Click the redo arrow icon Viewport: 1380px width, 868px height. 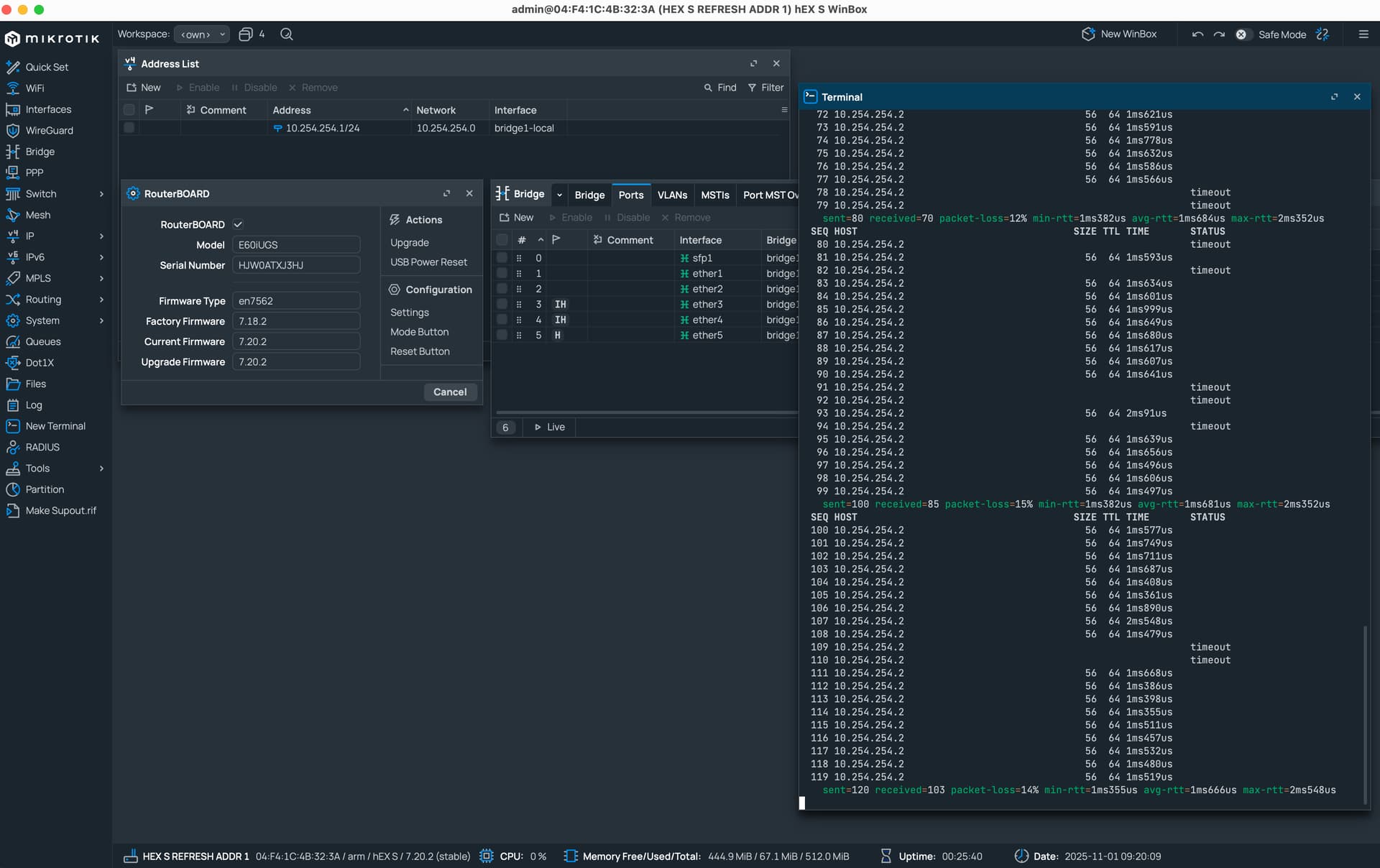tap(1219, 34)
